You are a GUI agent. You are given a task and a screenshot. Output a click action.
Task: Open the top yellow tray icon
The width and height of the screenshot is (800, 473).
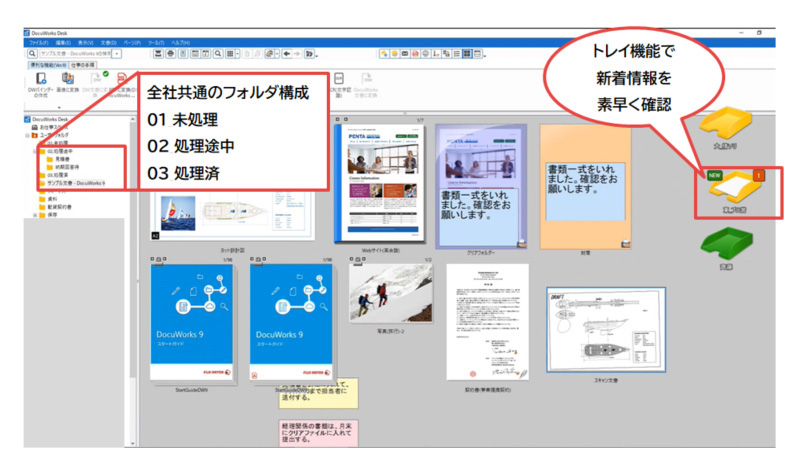tap(725, 123)
